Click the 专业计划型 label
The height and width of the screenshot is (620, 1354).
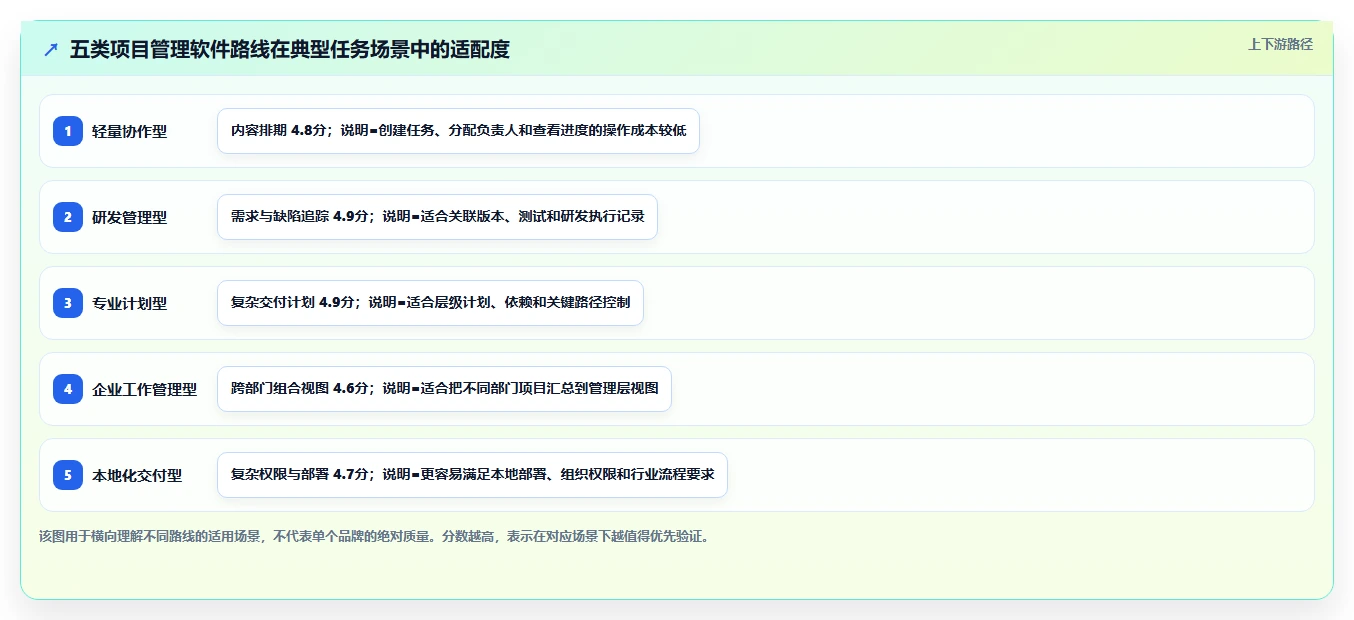pyautogui.click(x=130, y=303)
